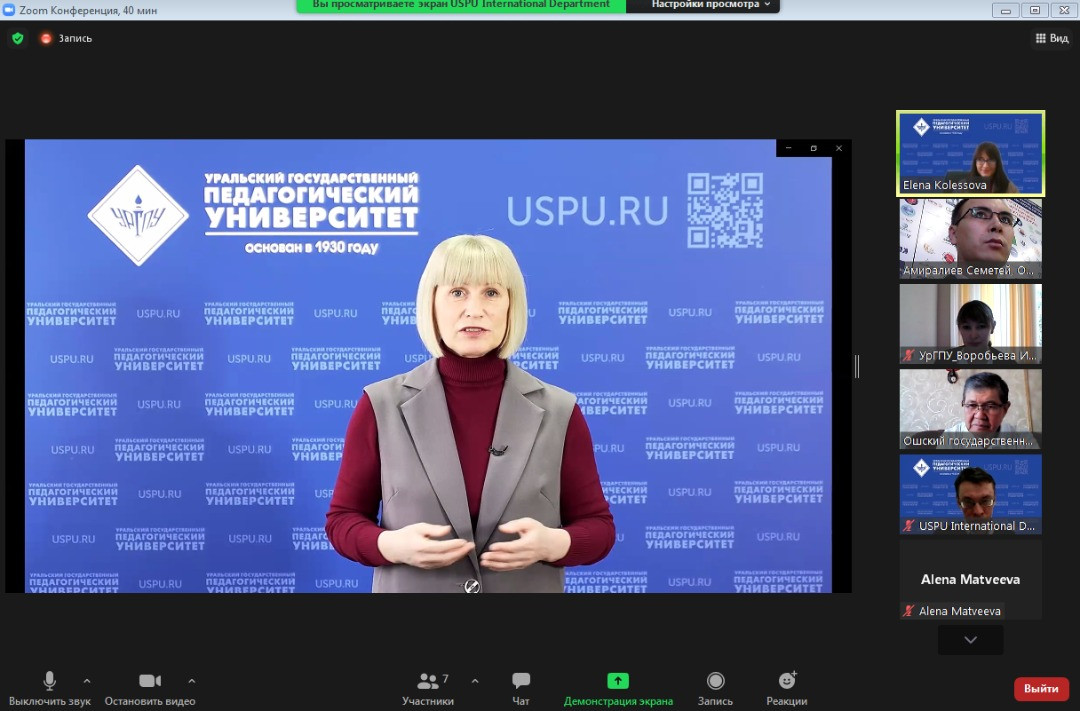Open the Участники participants panel

click(428, 688)
